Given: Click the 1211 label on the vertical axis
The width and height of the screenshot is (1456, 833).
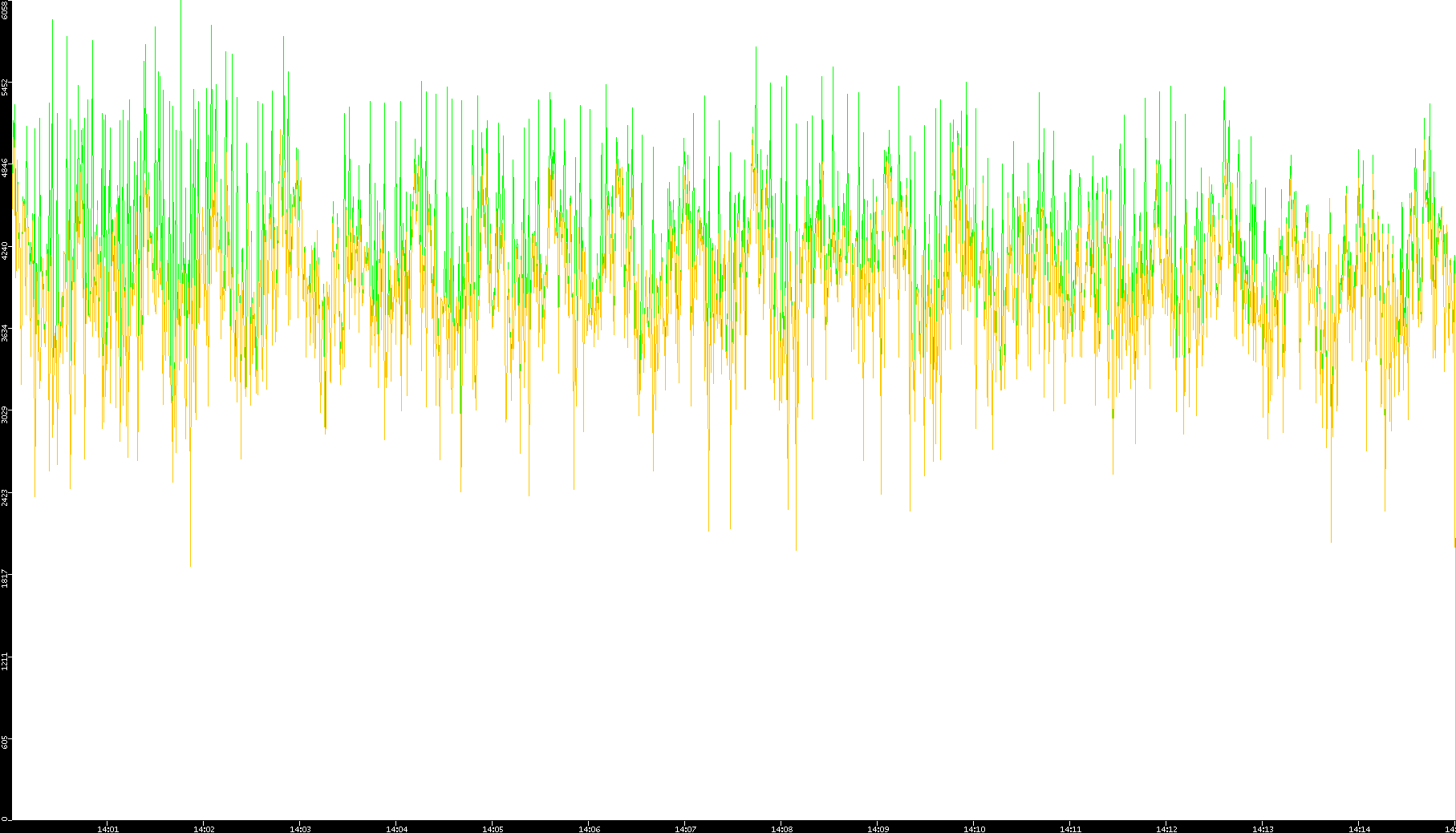Looking at the screenshot, I should tap(5, 661).
